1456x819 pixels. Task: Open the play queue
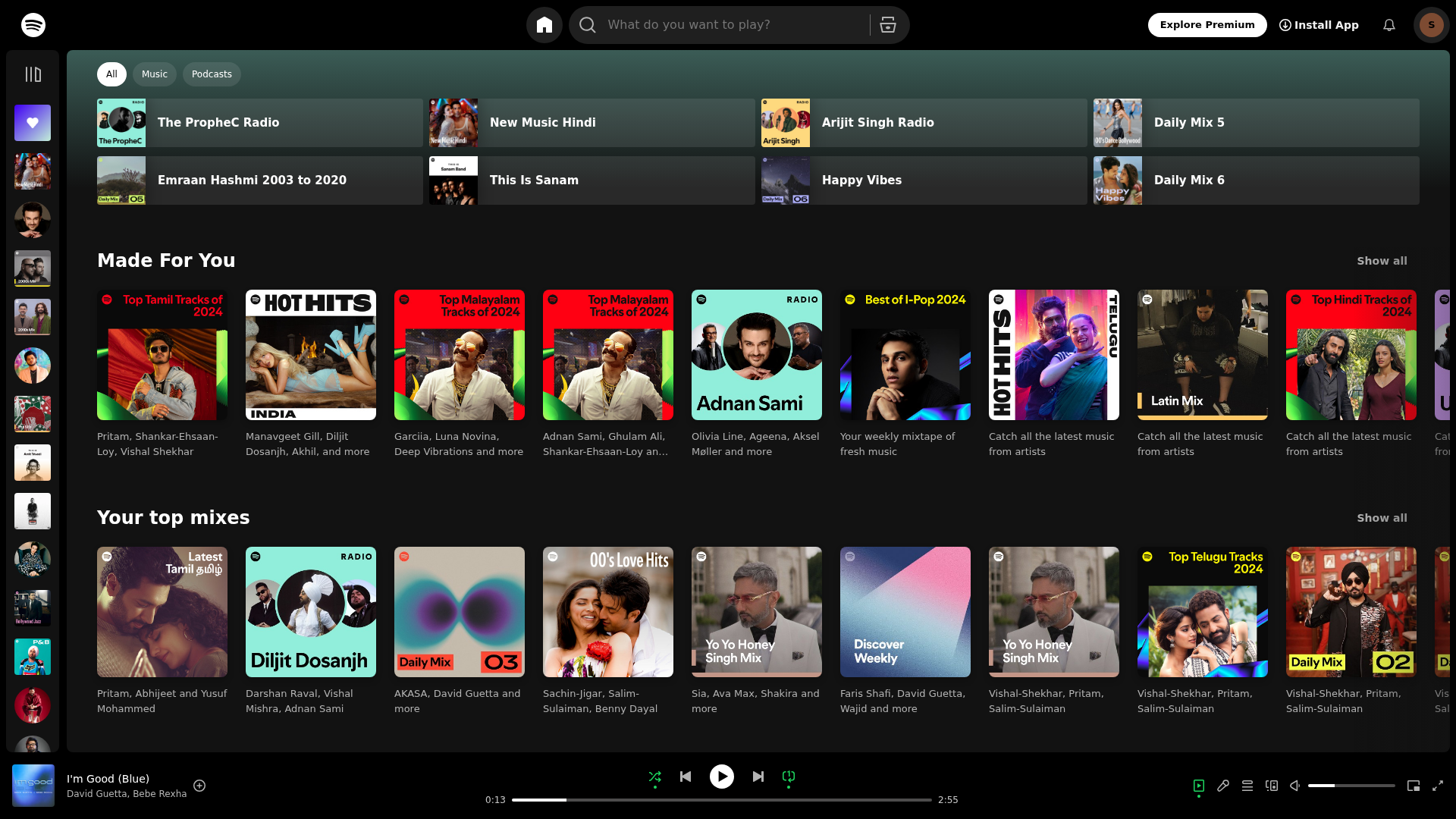tap(1247, 786)
